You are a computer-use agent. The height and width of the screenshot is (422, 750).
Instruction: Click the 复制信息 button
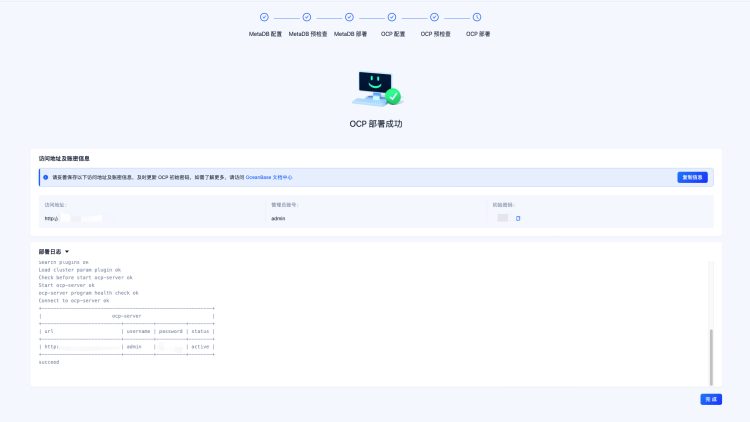pyautogui.click(x=692, y=178)
